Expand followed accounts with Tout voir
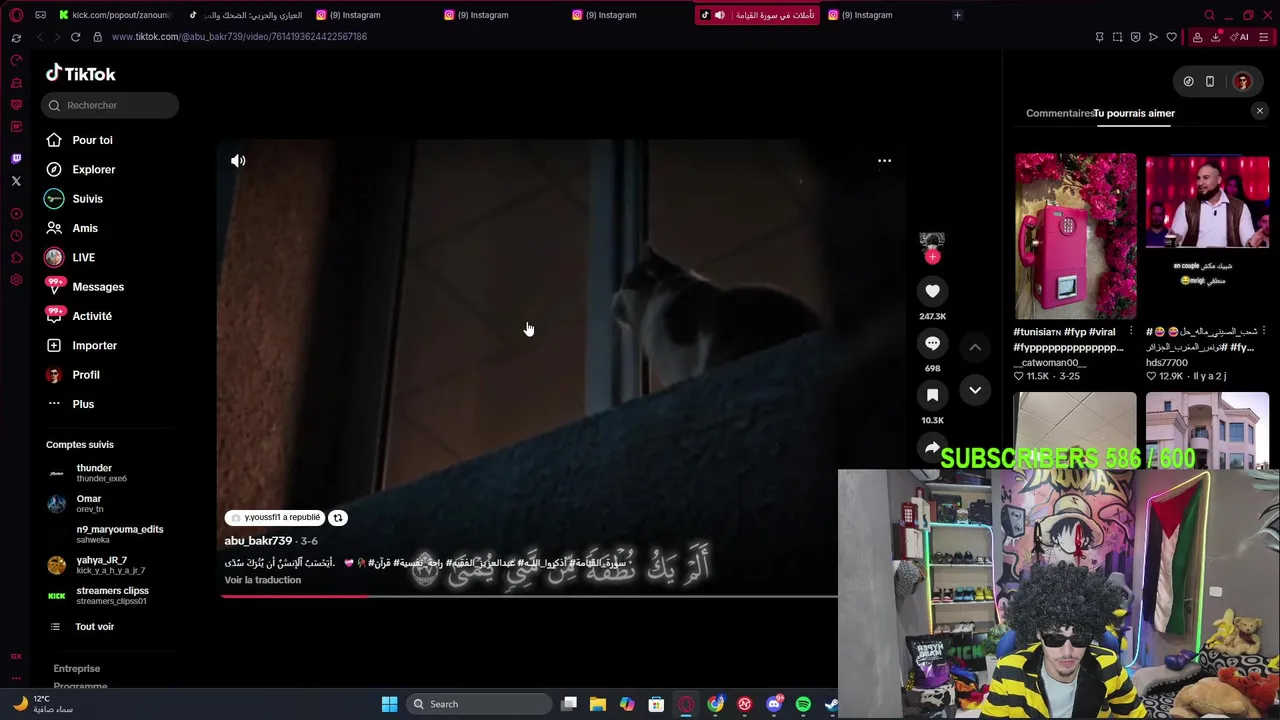The width and height of the screenshot is (1280, 720). (94, 626)
